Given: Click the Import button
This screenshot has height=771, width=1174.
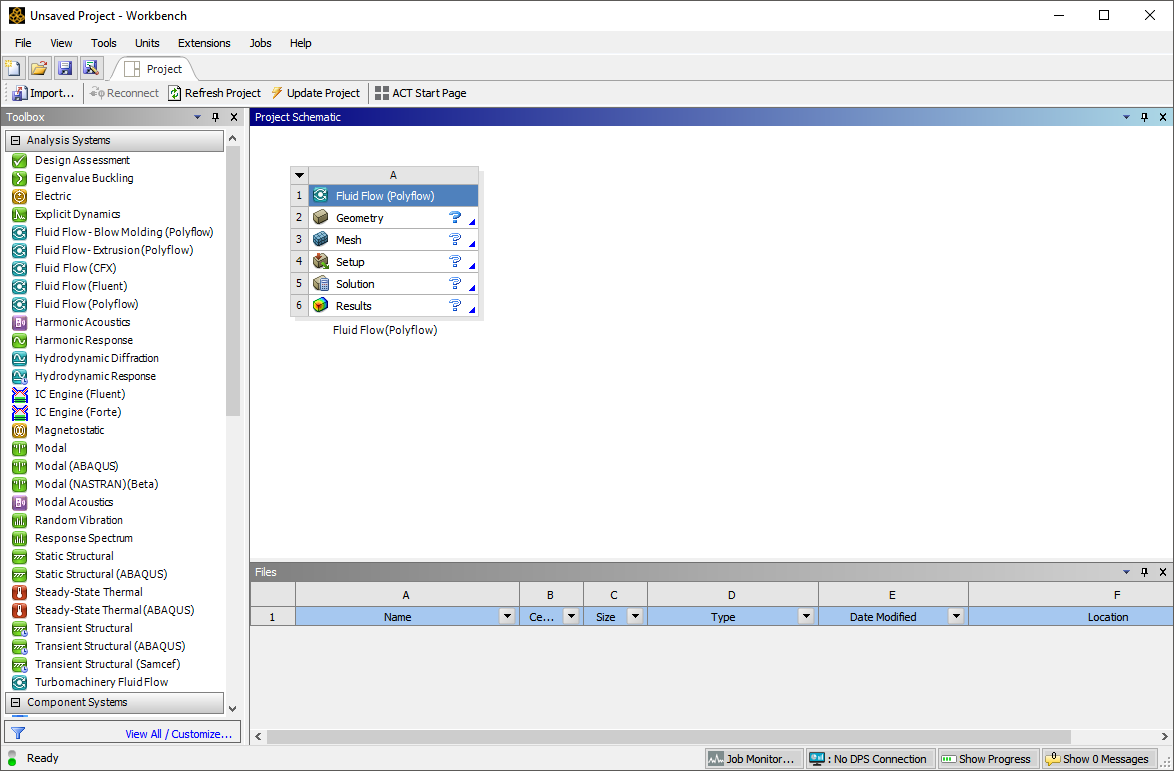Looking at the screenshot, I should click(x=43, y=93).
